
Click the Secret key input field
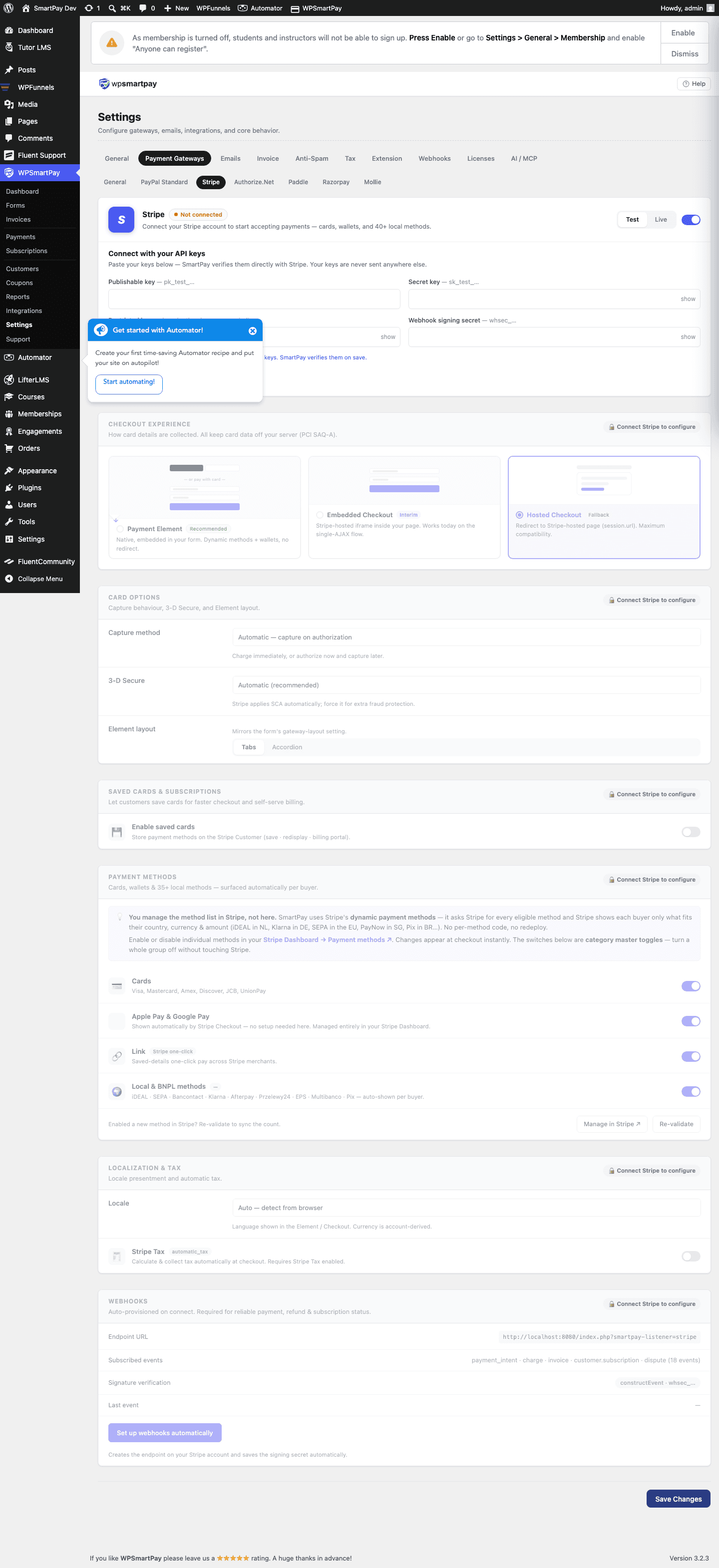(554, 299)
